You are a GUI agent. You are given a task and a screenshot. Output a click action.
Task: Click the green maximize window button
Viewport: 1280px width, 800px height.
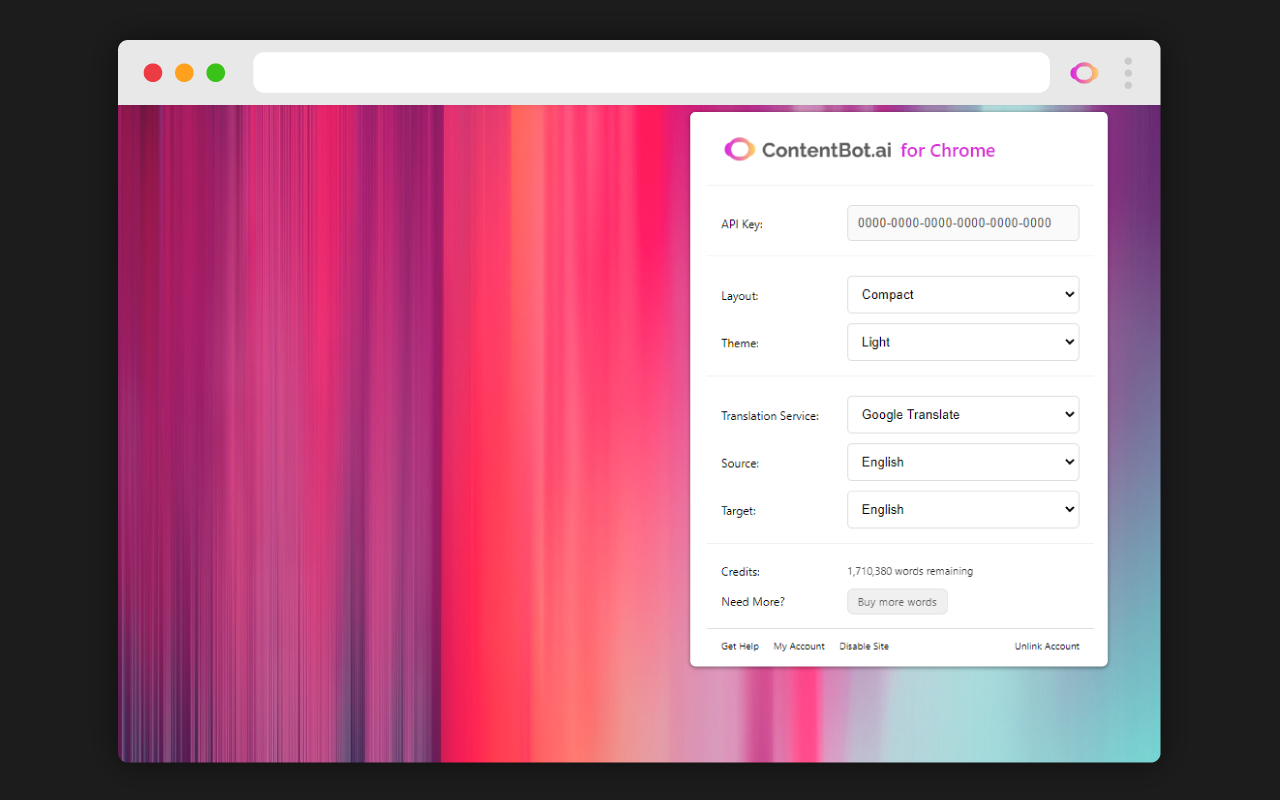point(215,73)
